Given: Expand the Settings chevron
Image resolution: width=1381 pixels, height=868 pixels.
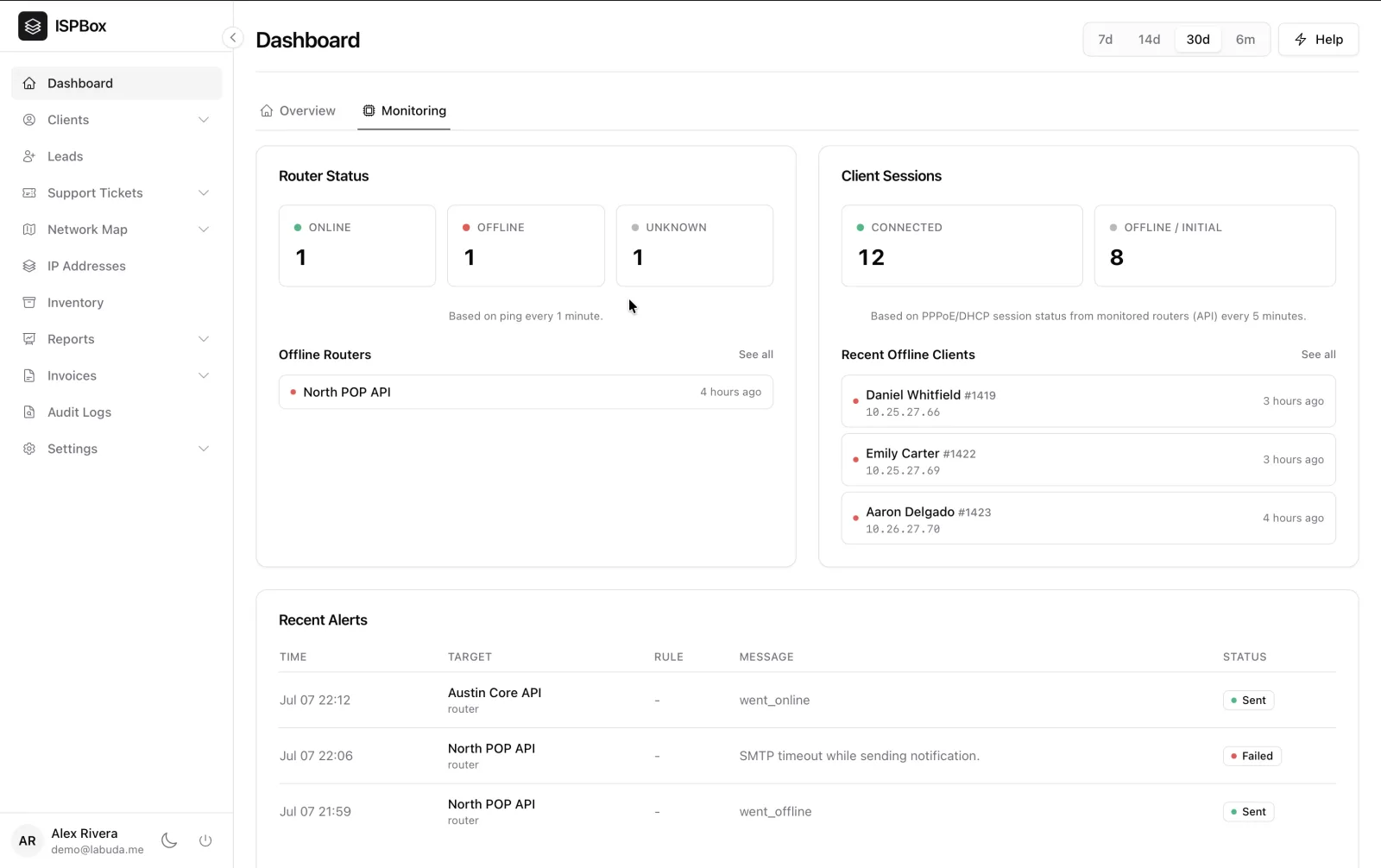Looking at the screenshot, I should click(204, 449).
